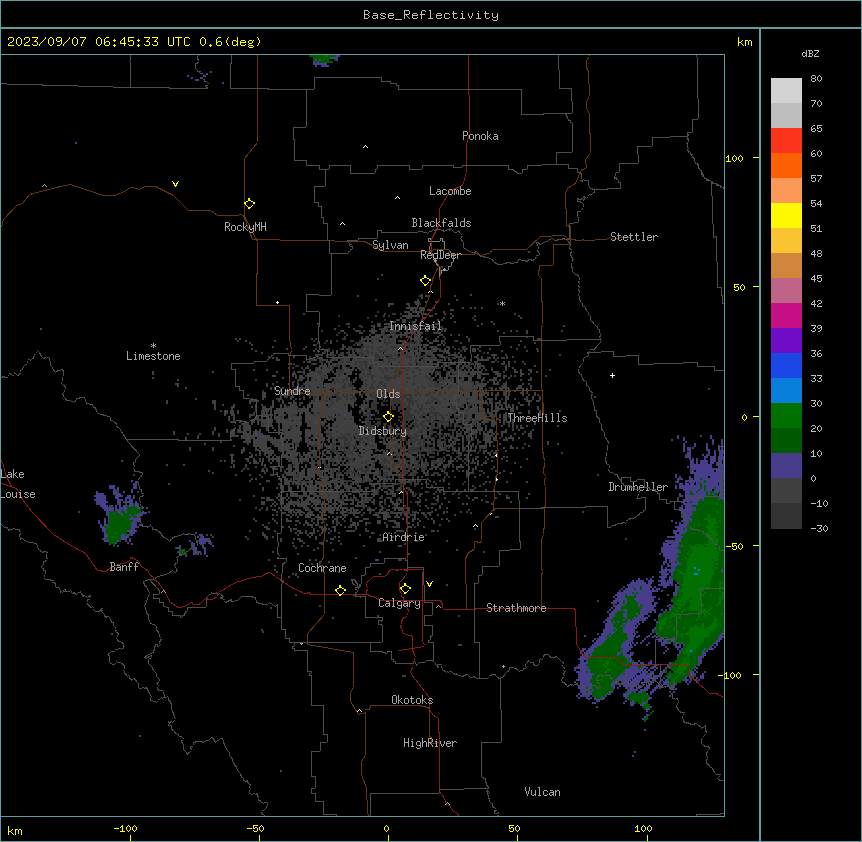Image resolution: width=862 pixels, height=842 pixels.
Task: Click the white asterisk above Limestone label
Action: [x=153, y=346]
